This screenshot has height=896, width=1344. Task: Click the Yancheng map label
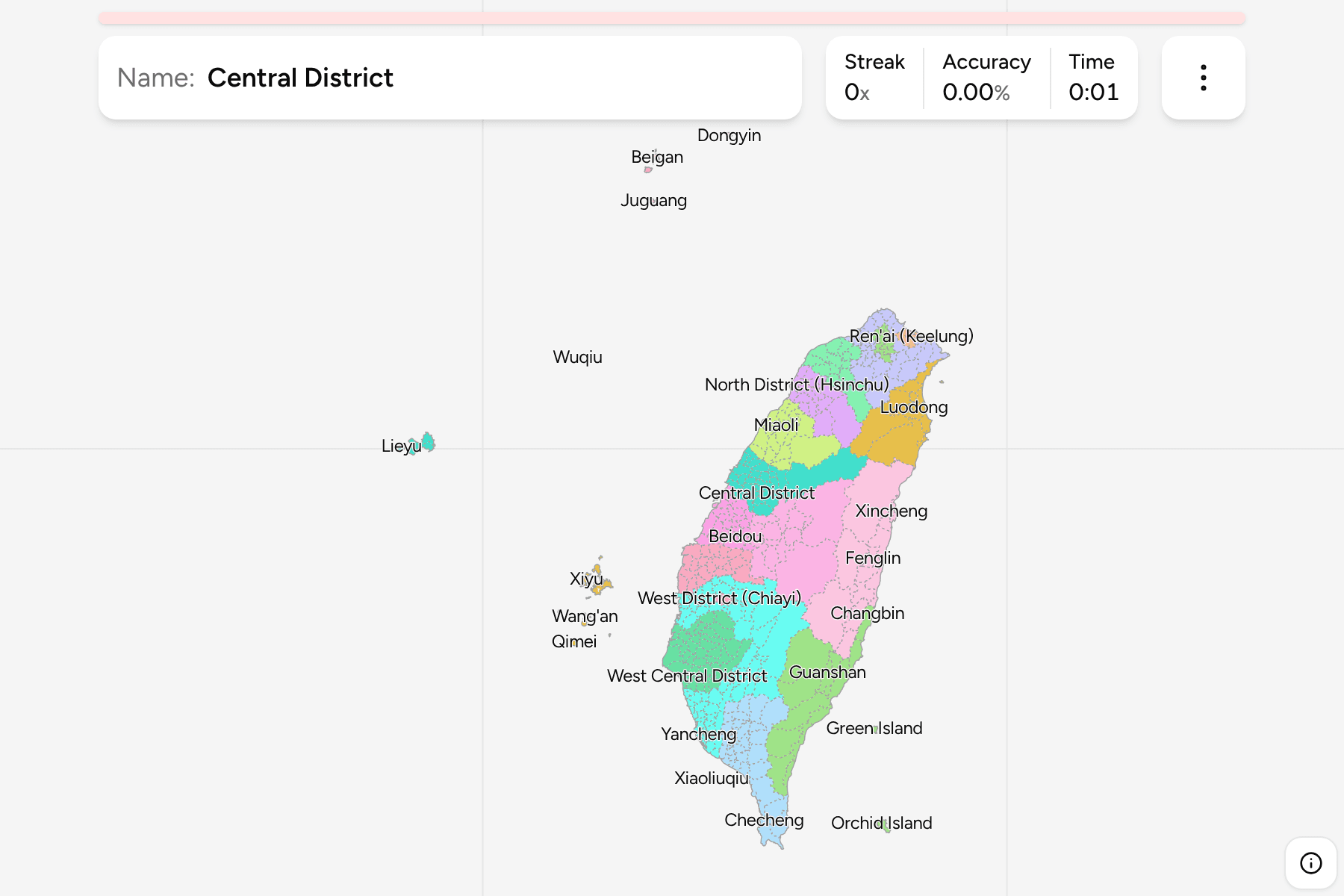[x=698, y=735]
